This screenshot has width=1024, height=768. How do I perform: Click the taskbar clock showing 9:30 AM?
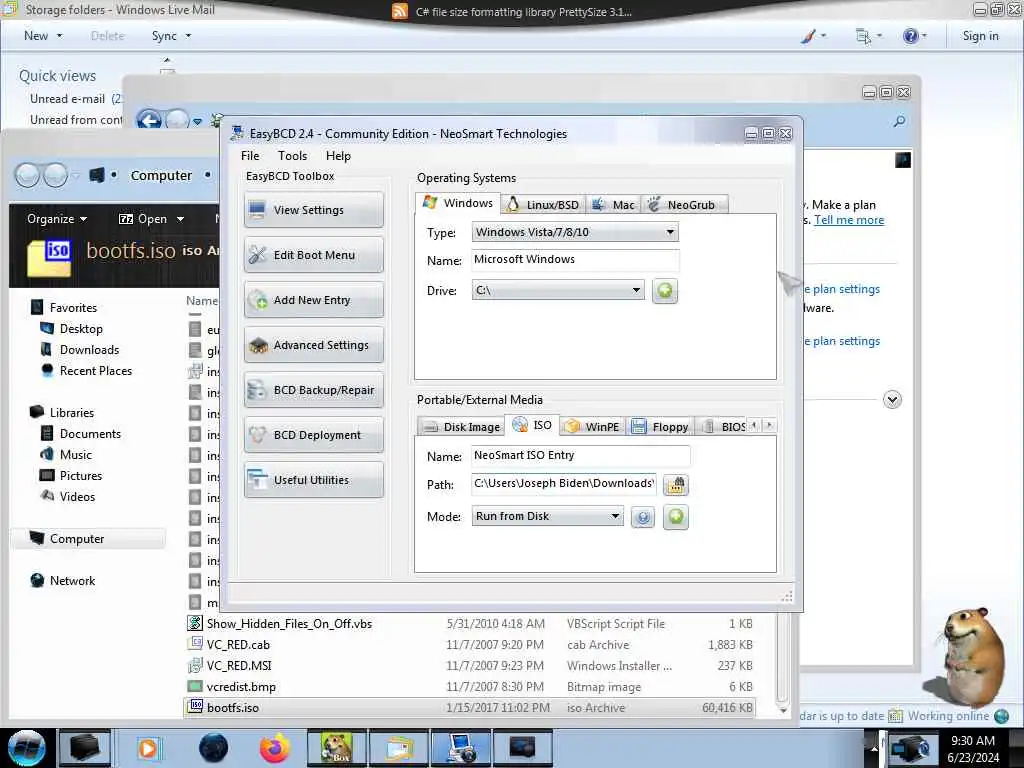(972, 741)
